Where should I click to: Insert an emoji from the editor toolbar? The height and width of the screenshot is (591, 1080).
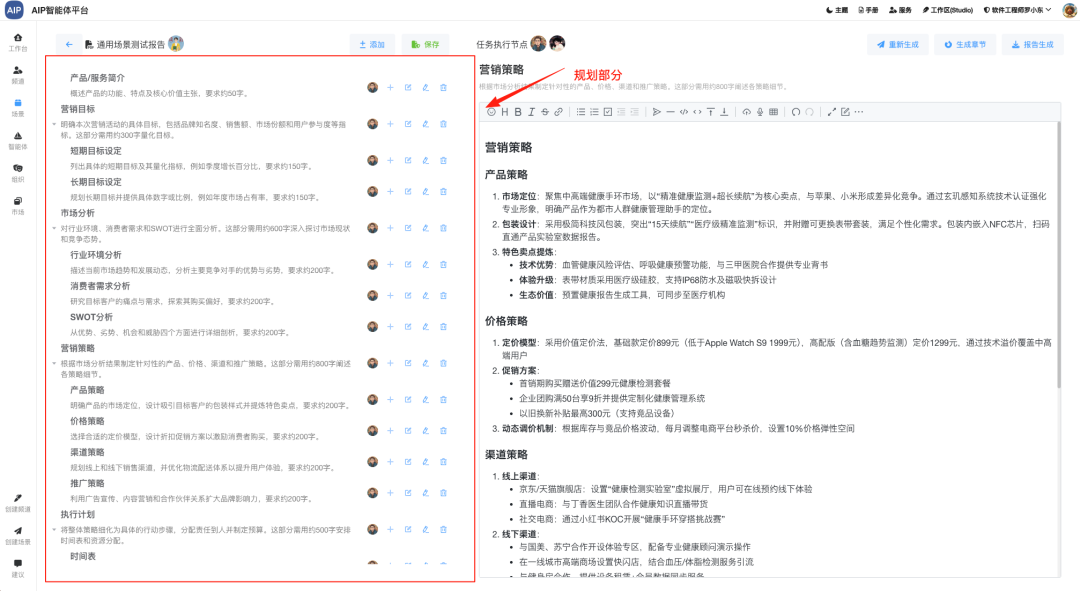tap(491, 112)
